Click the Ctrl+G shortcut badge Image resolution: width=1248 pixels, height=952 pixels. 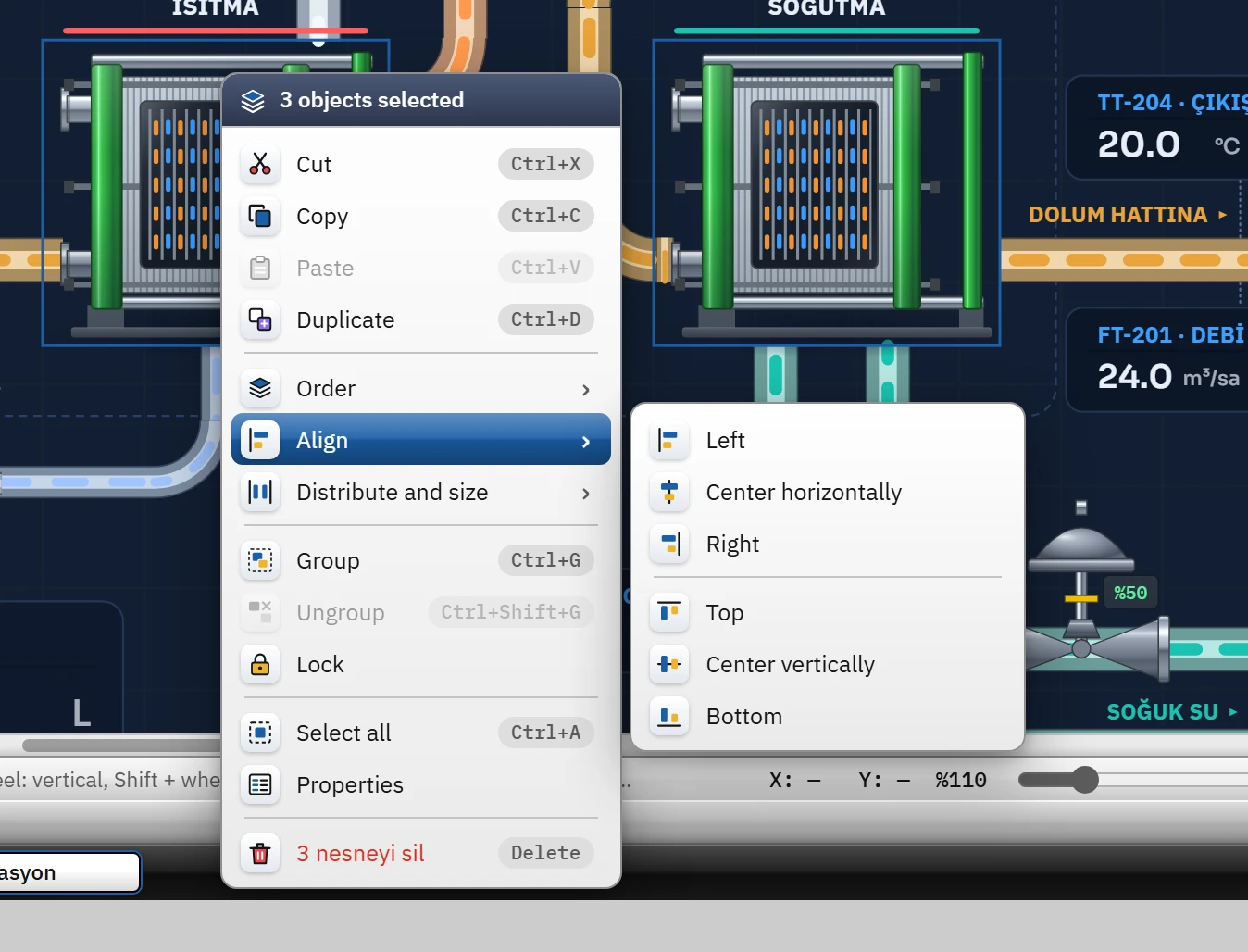[545, 560]
